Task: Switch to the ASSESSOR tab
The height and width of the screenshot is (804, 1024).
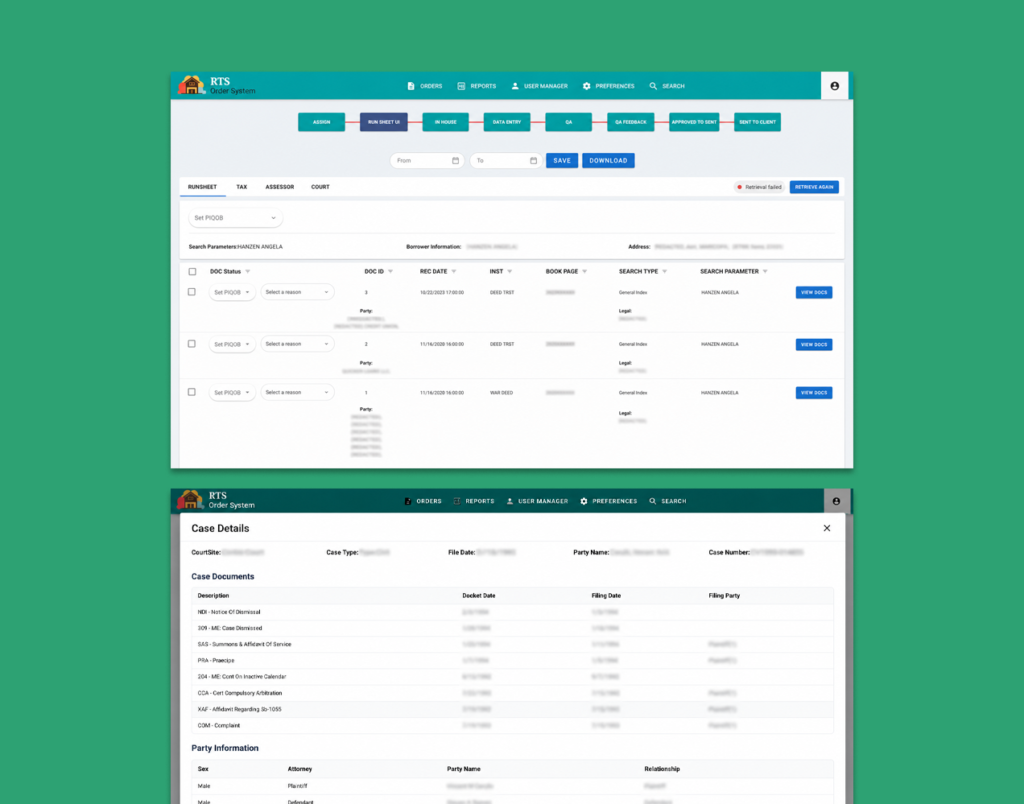Action: (280, 187)
